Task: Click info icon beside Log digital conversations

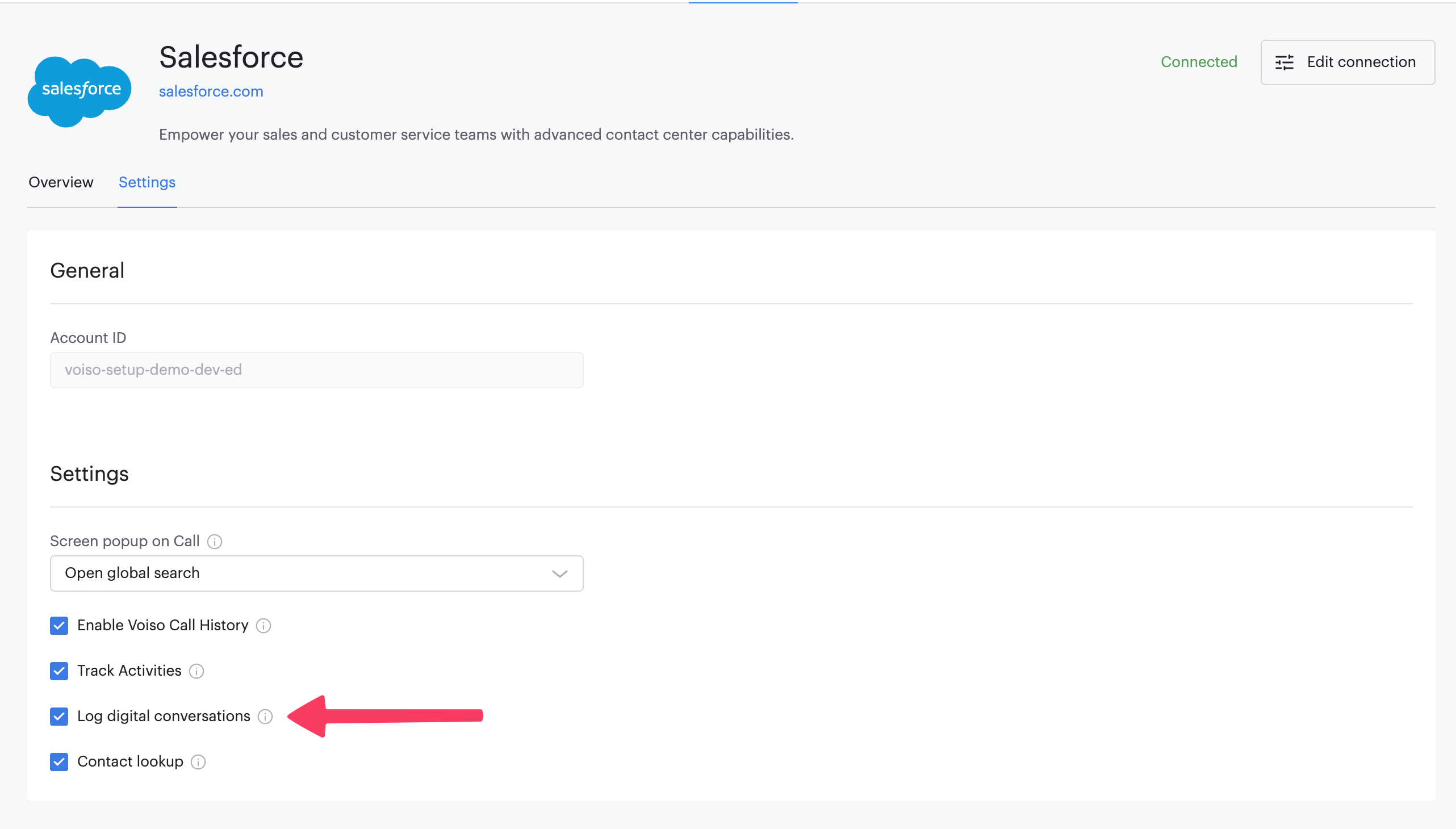Action: pyautogui.click(x=265, y=716)
